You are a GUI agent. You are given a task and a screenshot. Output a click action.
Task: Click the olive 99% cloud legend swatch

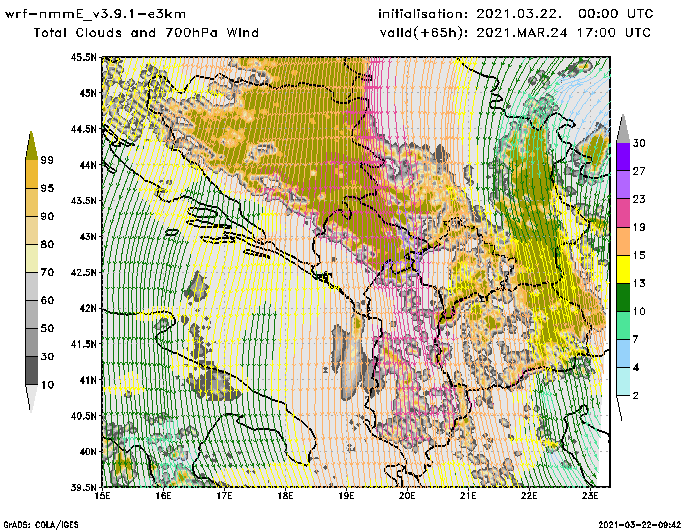pyautogui.click(x=32, y=146)
